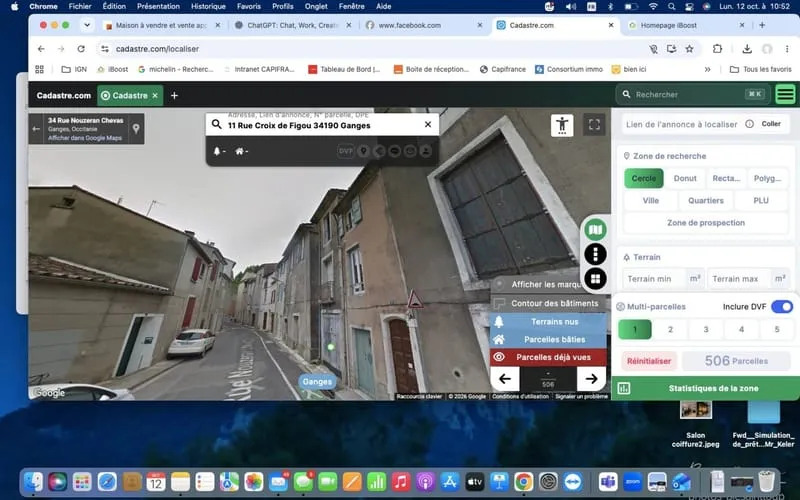Click the person icon in dark toolbar
800x500 pixels.
pos(426,151)
